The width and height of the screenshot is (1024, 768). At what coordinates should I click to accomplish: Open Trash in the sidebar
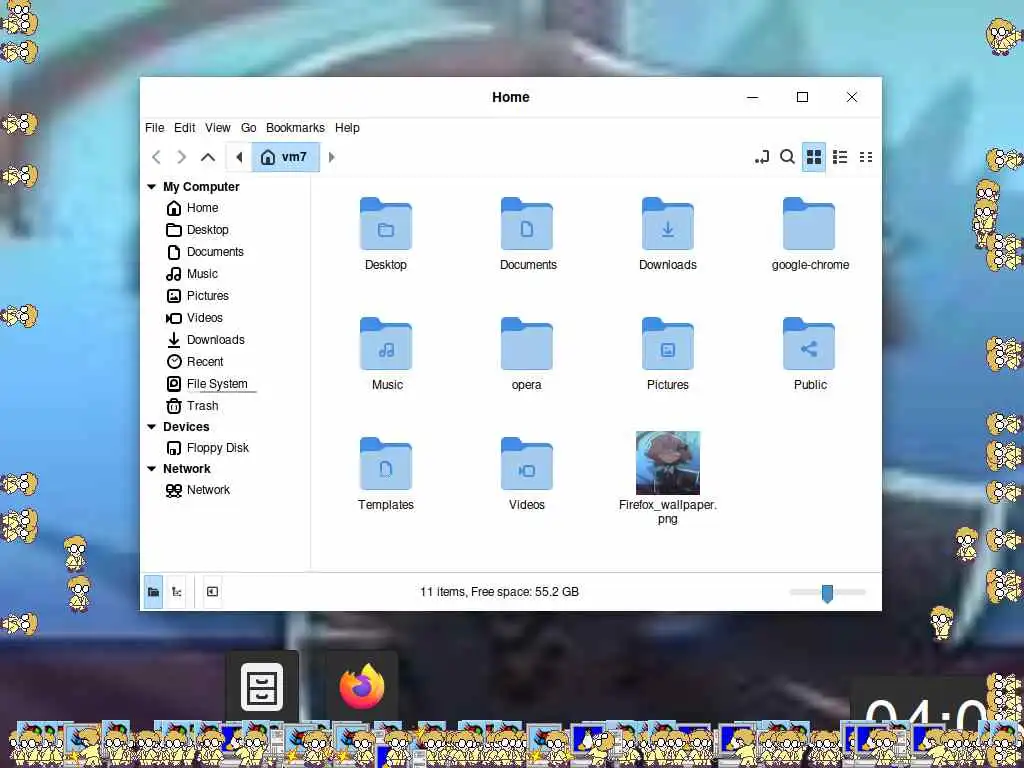(202, 406)
